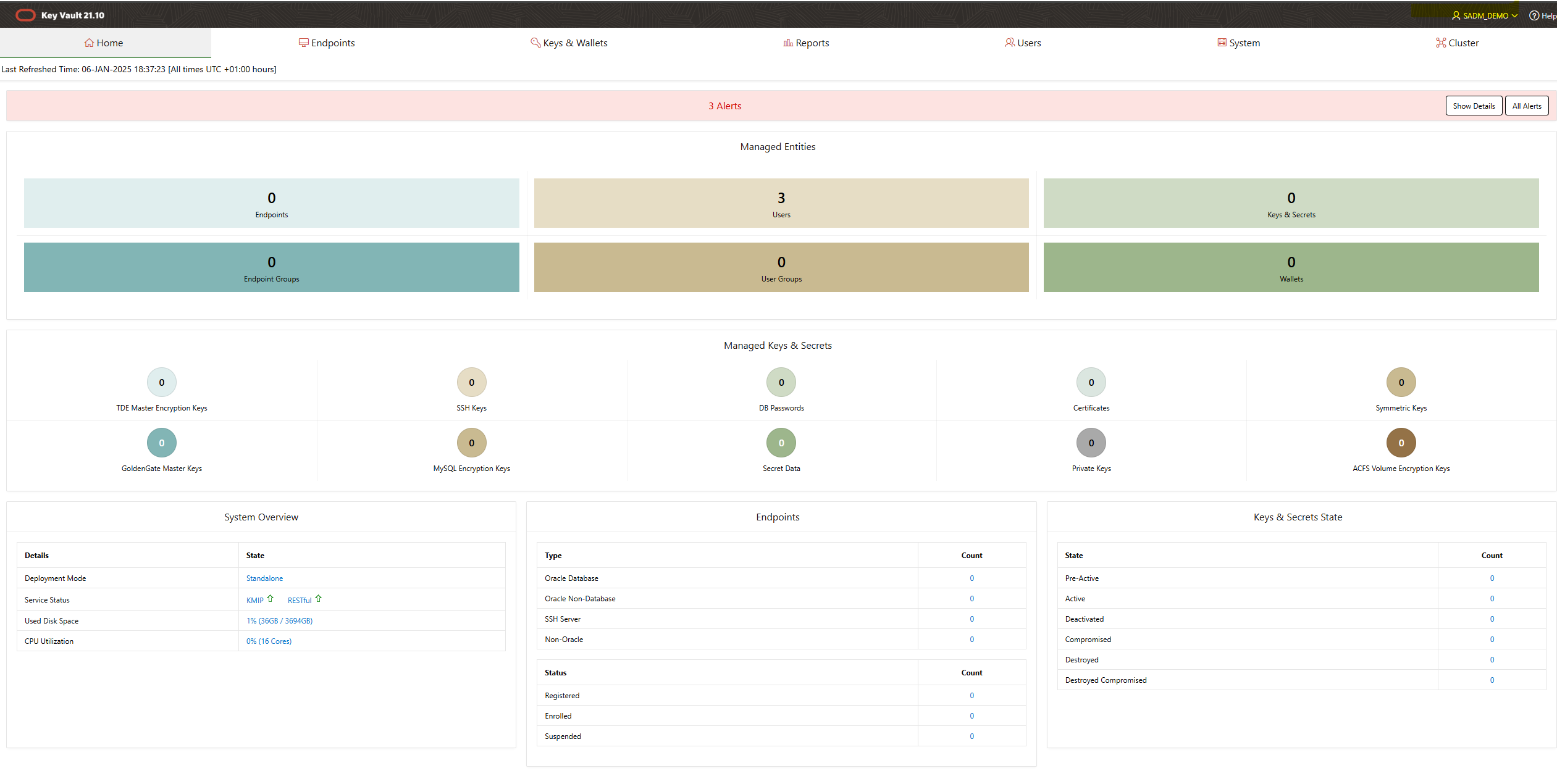
Task: Click the Keys & Wallets key icon
Action: (x=535, y=43)
